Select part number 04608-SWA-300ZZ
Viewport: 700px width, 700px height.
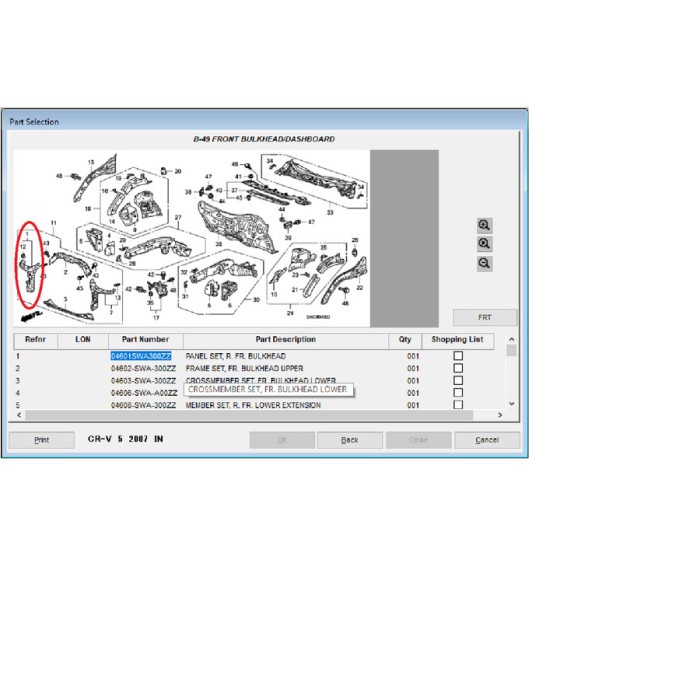[x=143, y=405]
